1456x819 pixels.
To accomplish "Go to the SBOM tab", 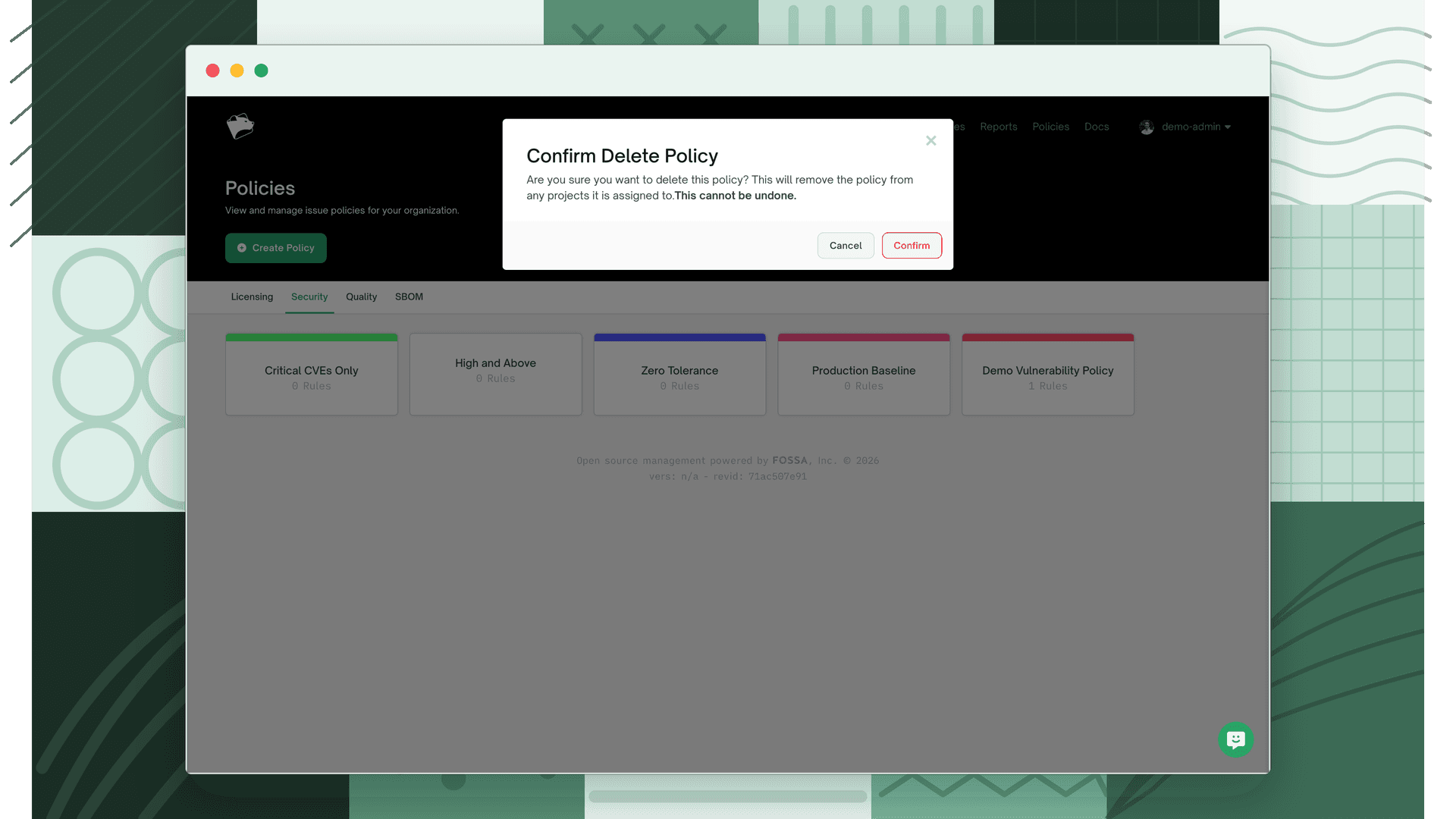I will click(x=409, y=297).
